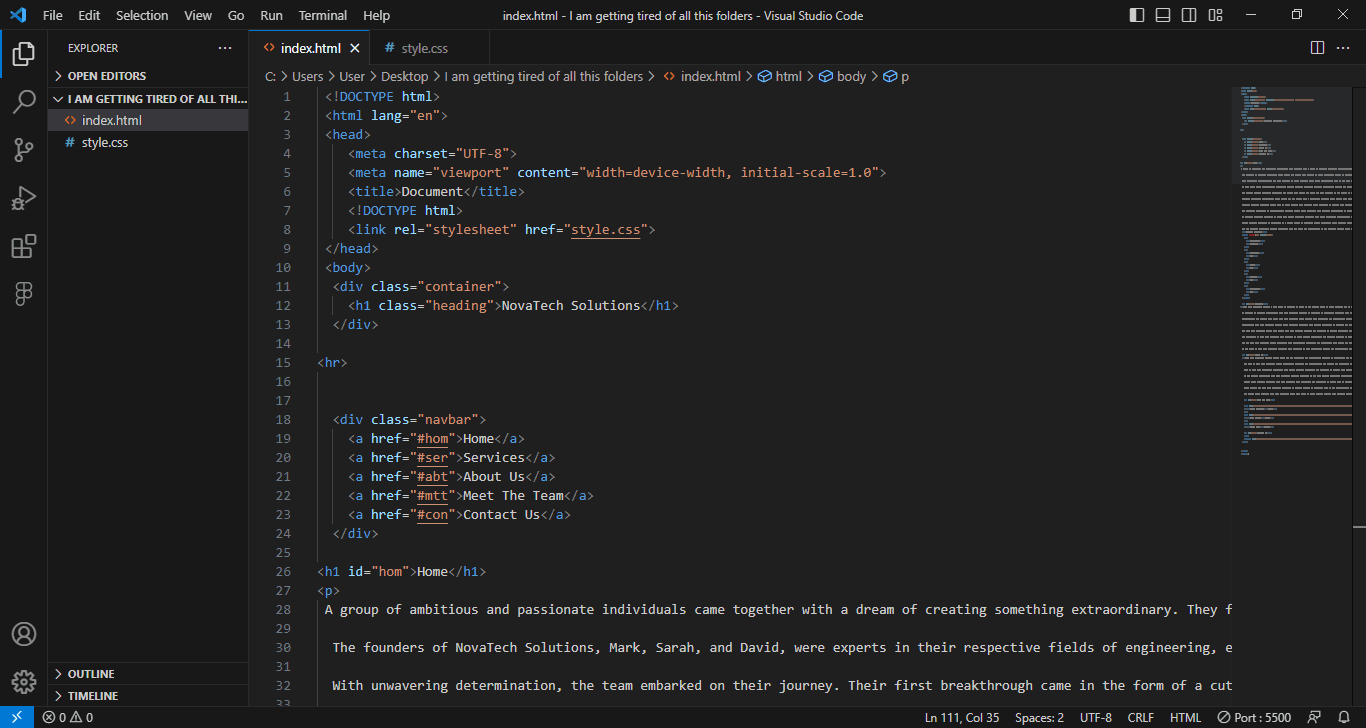Click line number 15 in the gutter
Screen dimensions: 1366x728
283,362
